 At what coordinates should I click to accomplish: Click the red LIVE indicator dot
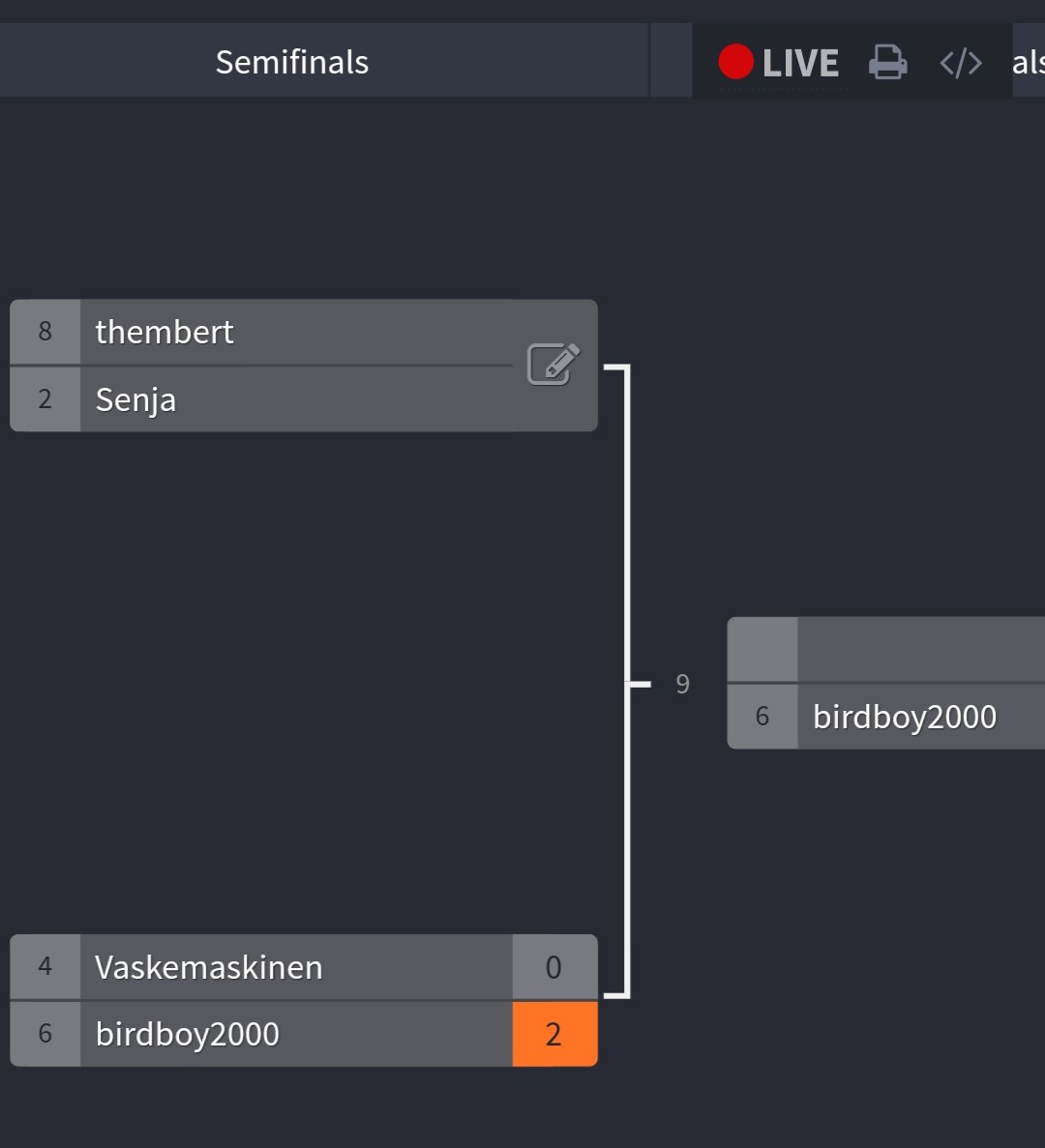click(736, 62)
